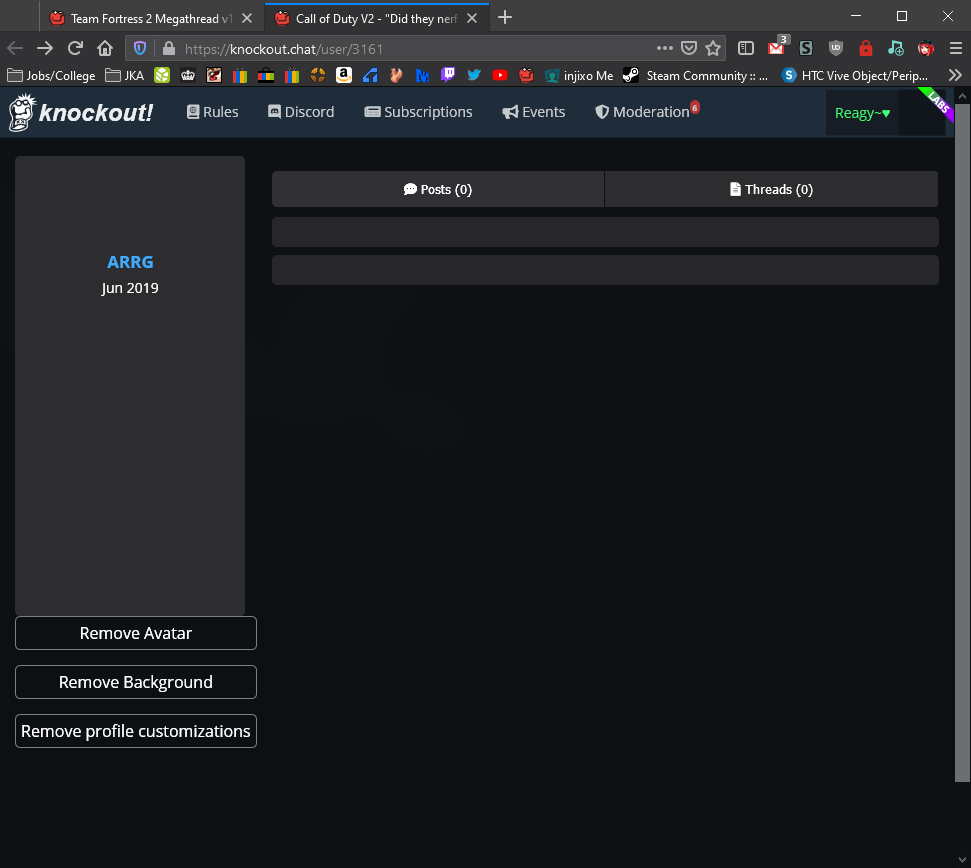The image size is (971, 868).
Task: Close the Call of Duty V2 tab
Action: click(x=472, y=18)
